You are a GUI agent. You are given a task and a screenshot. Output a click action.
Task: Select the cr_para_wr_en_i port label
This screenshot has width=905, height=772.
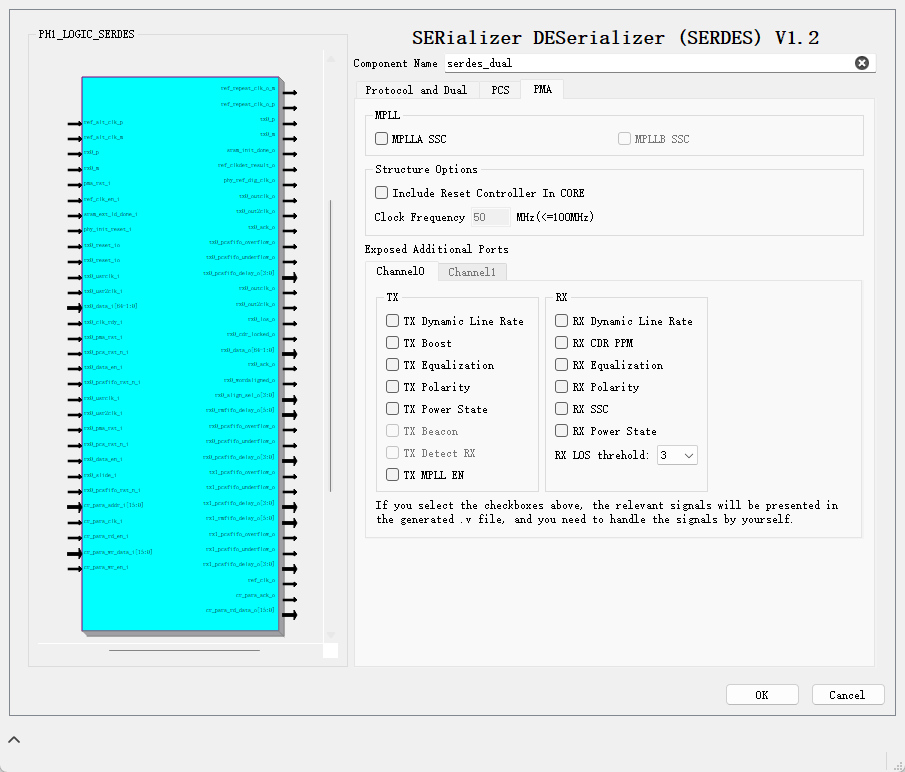[106, 567]
